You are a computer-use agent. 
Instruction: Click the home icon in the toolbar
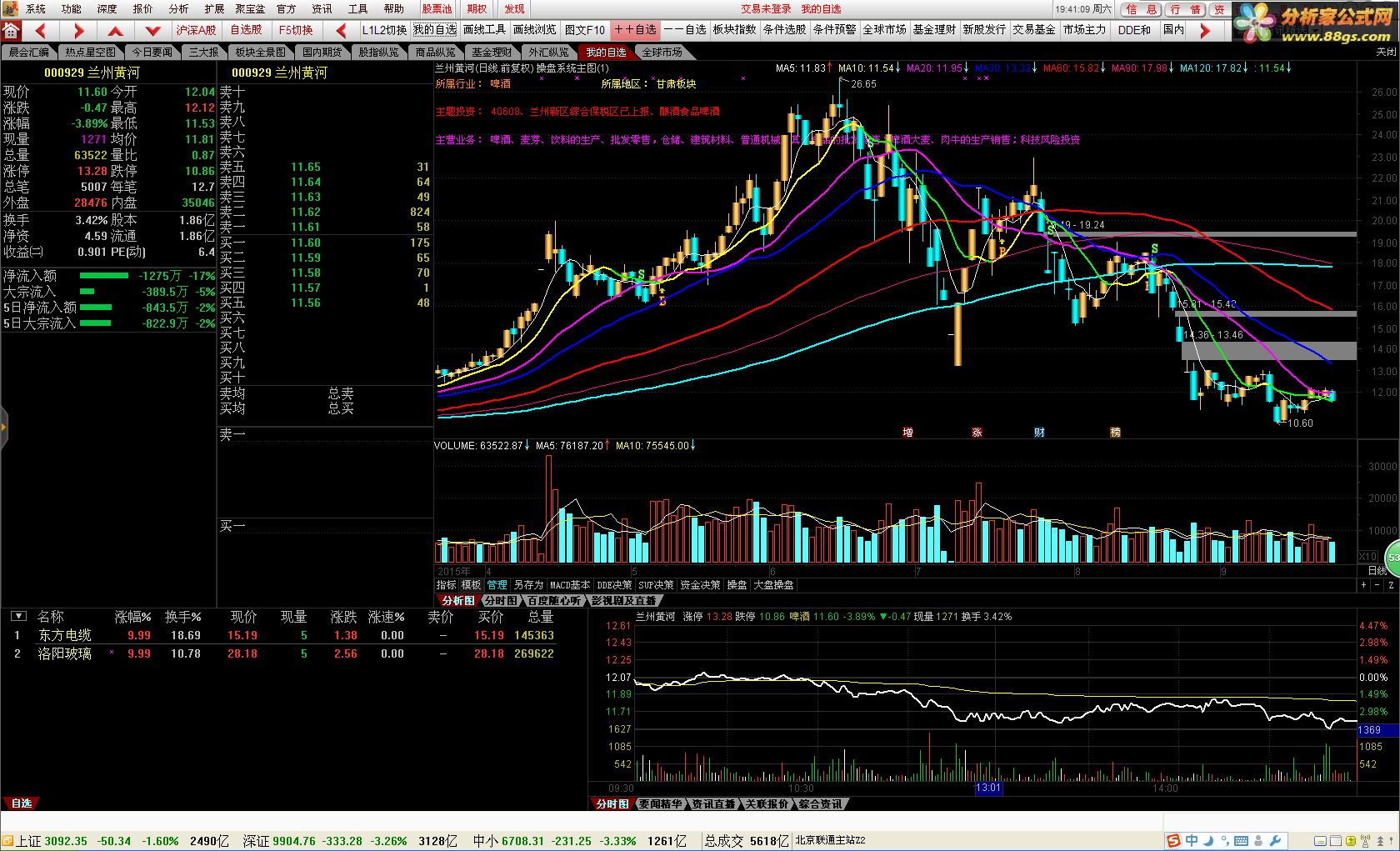click(11, 31)
